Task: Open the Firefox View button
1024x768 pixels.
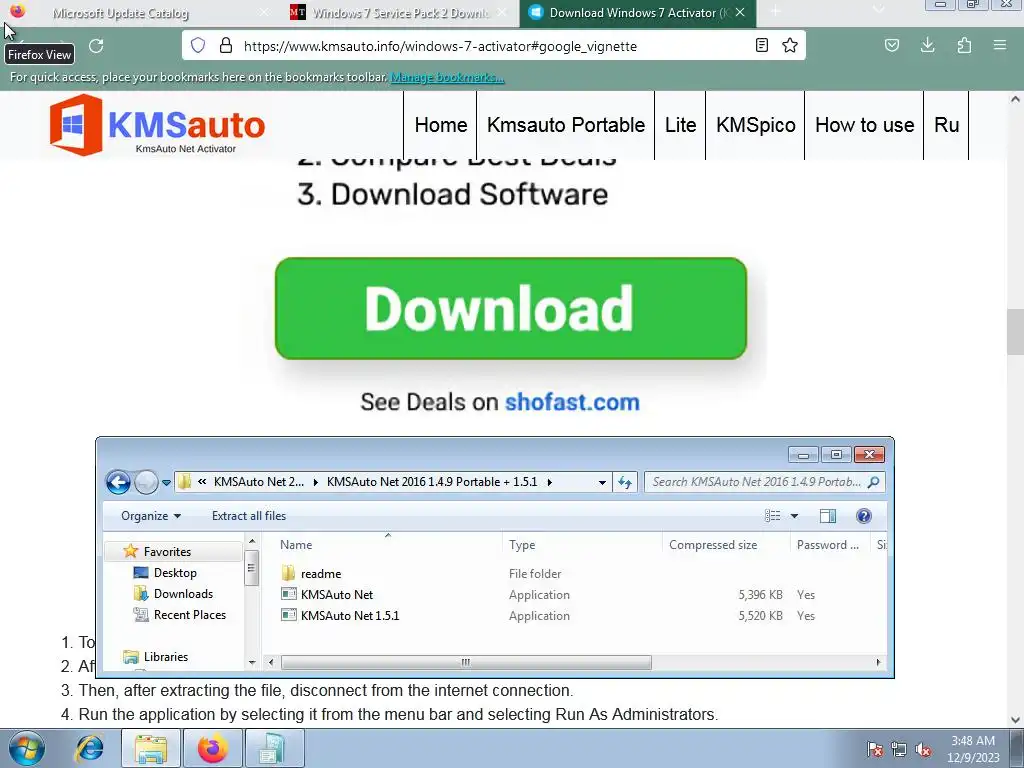Action: (x=18, y=11)
